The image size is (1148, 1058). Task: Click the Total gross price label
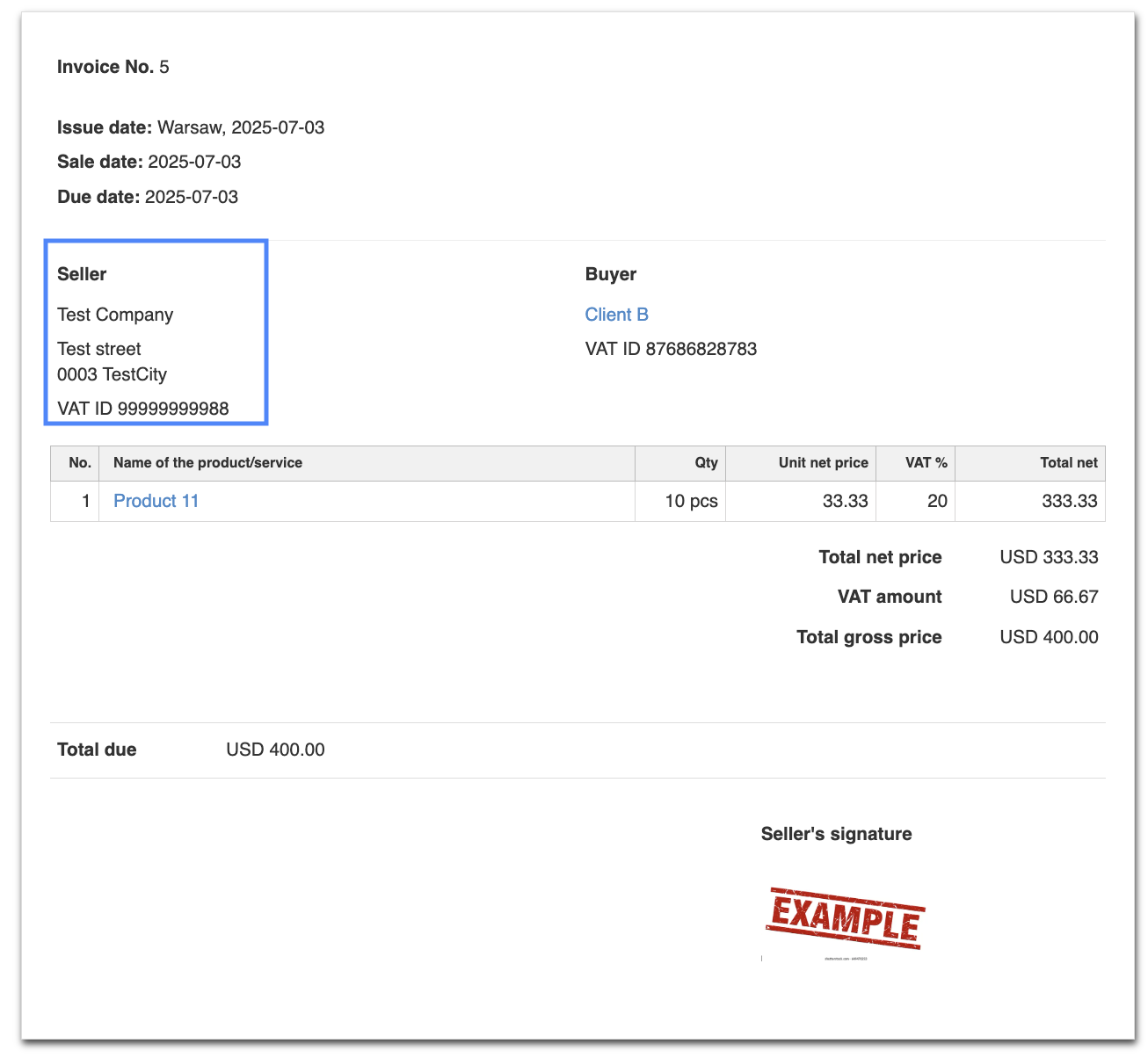[x=869, y=637]
